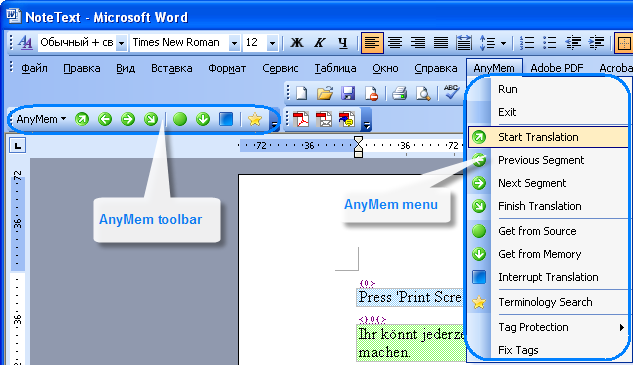This screenshot has height=365, width=633.
Task: Click the AnyMem menu bar item
Action: (494, 68)
